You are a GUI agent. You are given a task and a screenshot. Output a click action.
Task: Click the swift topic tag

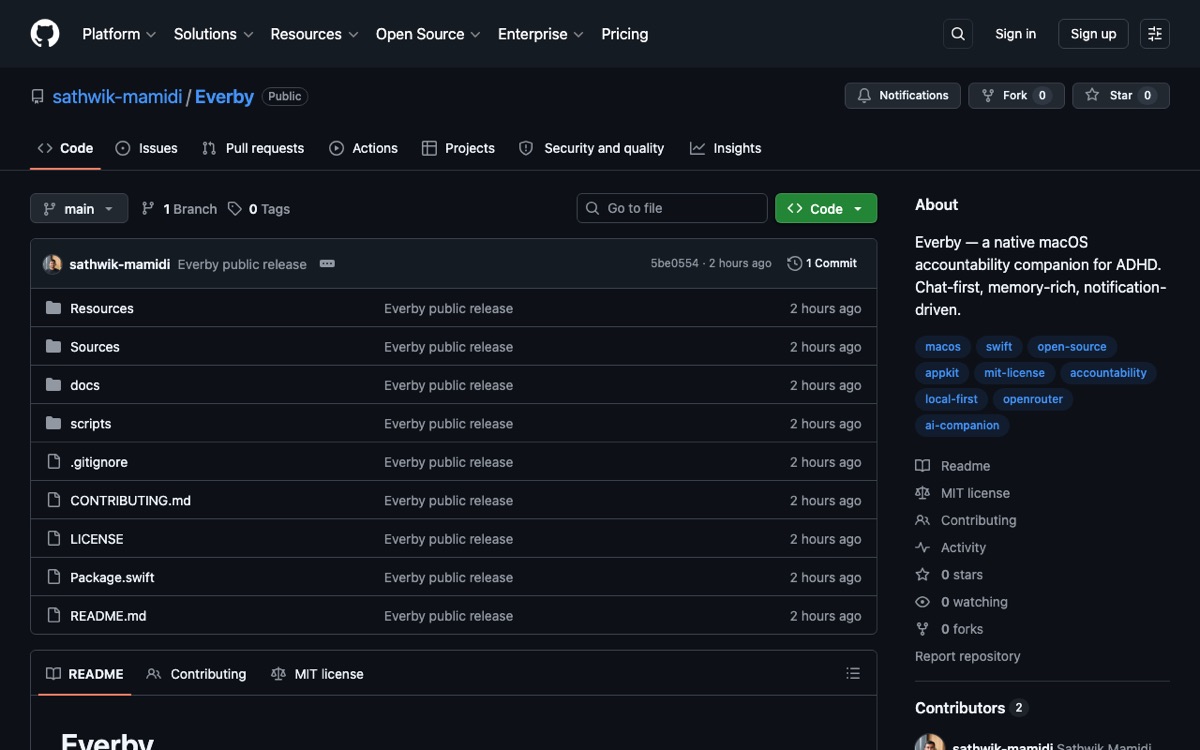(999, 347)
